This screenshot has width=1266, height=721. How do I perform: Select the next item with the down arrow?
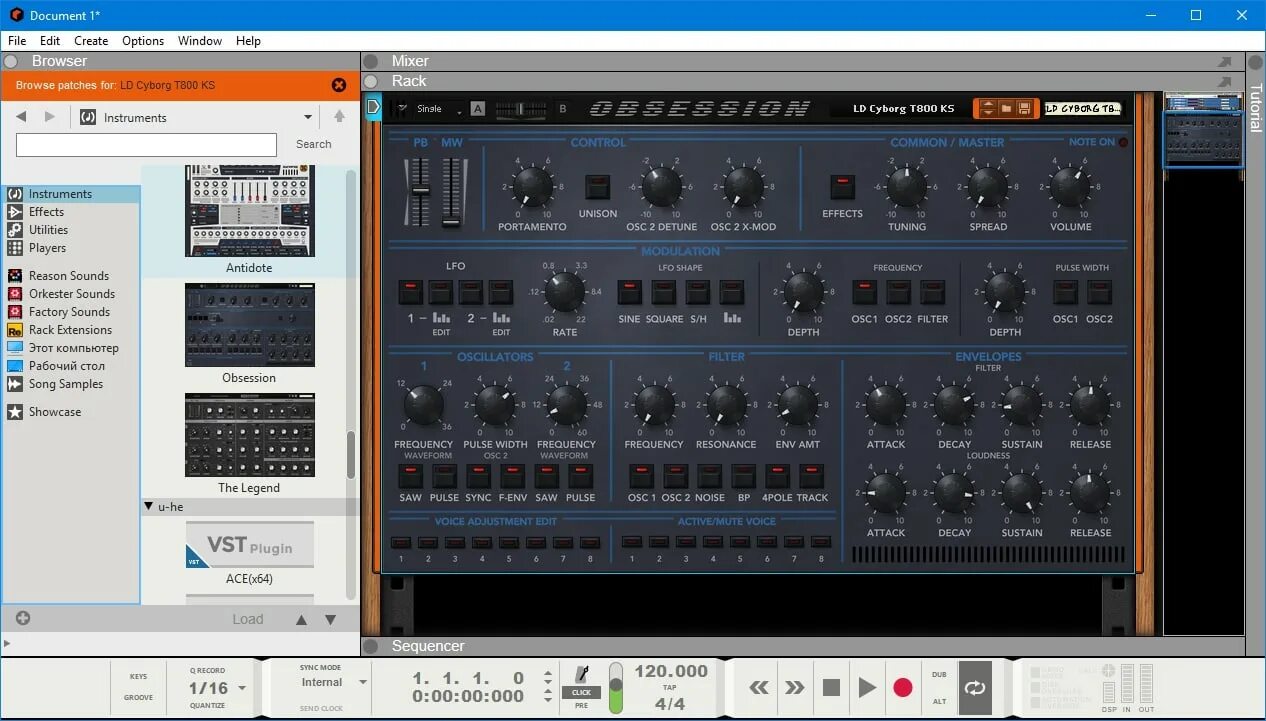330,620
